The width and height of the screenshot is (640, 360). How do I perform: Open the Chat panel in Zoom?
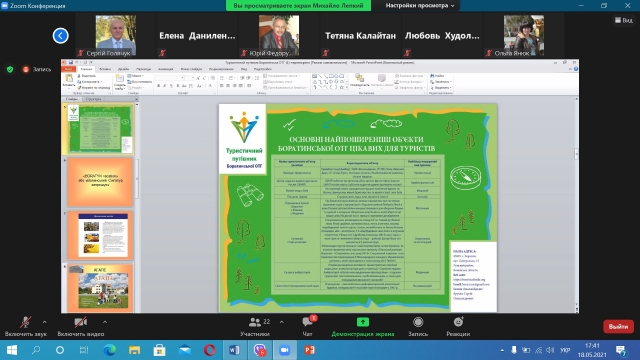(x=308, y=326)
